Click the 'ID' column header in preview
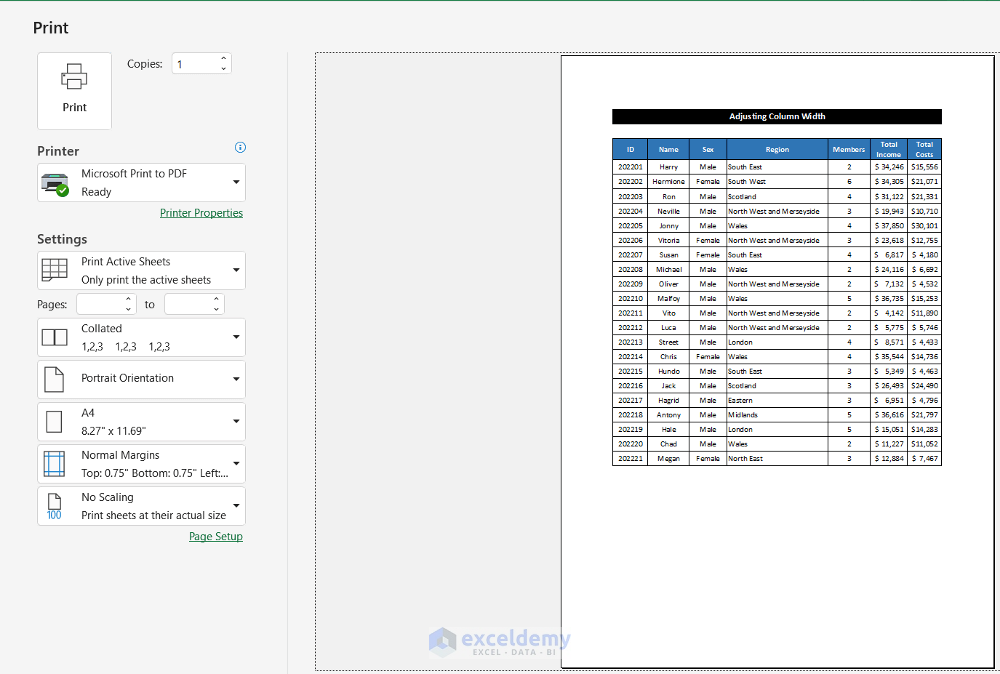 coord(630,149)
